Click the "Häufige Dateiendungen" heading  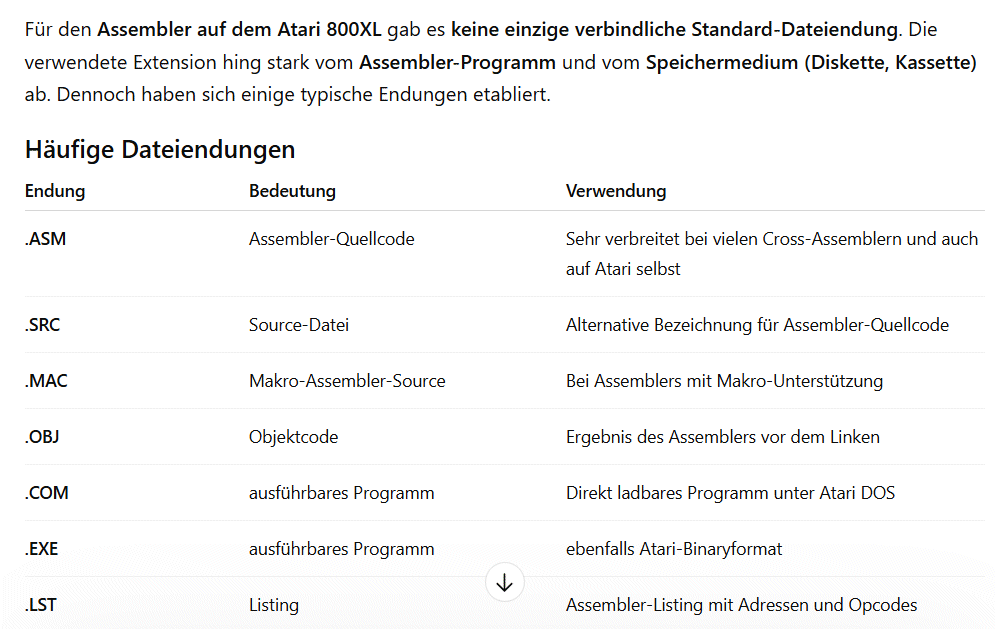point(160,150)
